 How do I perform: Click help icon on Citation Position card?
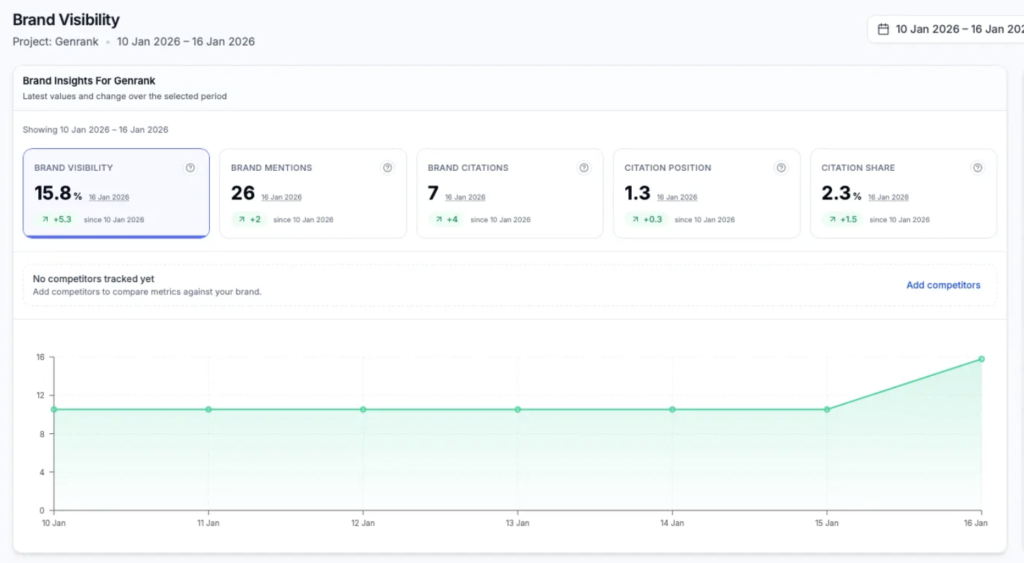pos(781,168)
